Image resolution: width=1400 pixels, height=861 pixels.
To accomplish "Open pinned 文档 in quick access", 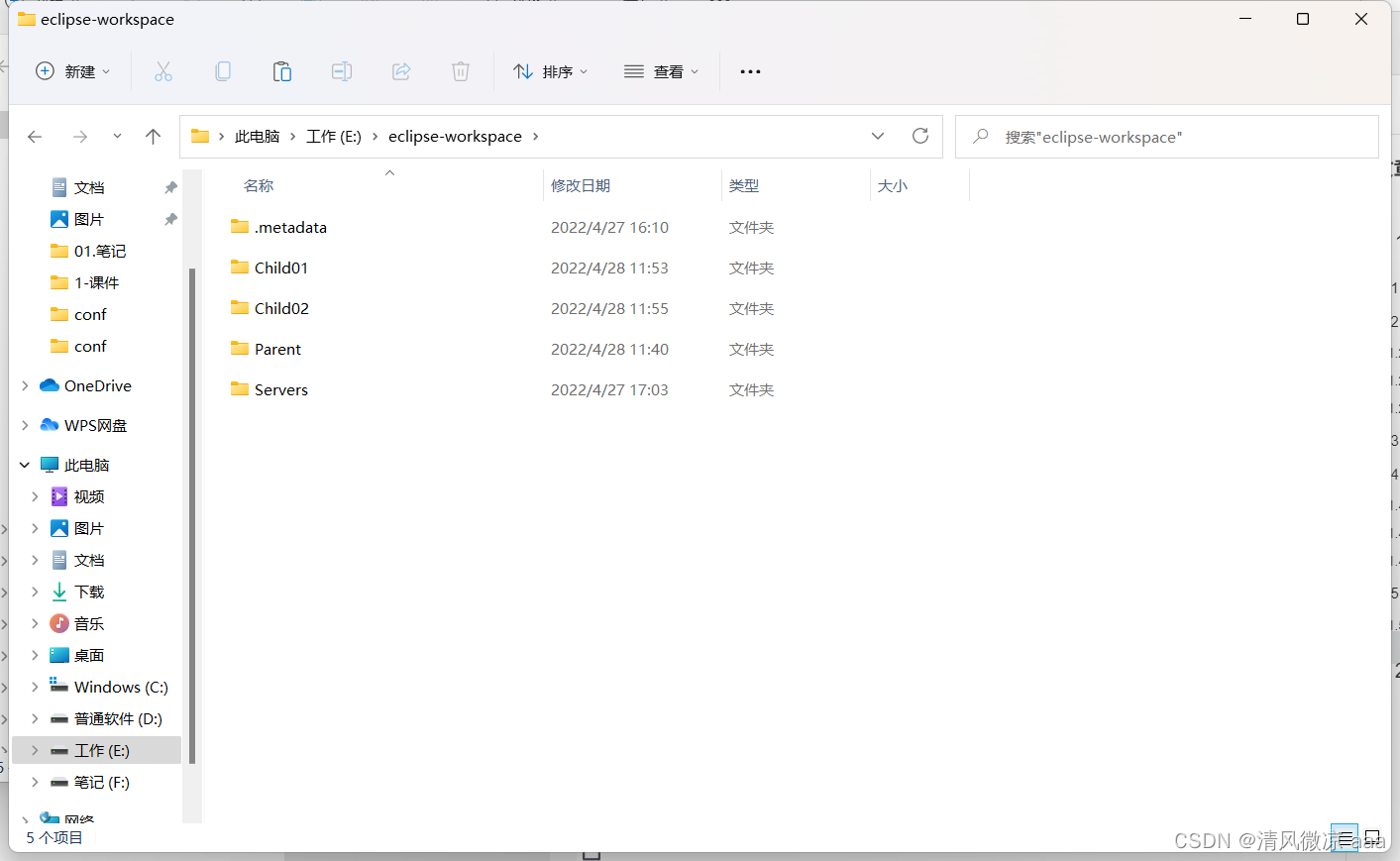I will pos(89,187).
